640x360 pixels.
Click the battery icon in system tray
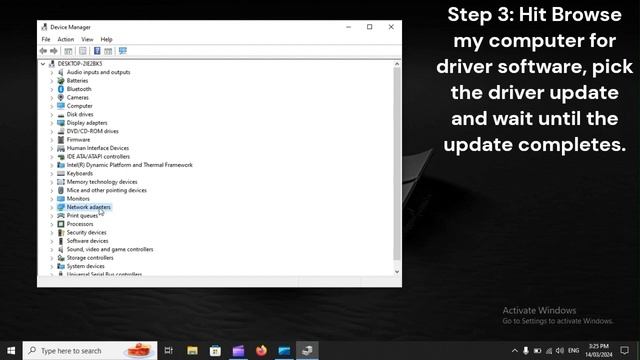pyautogui.click(x=538, y=351)
